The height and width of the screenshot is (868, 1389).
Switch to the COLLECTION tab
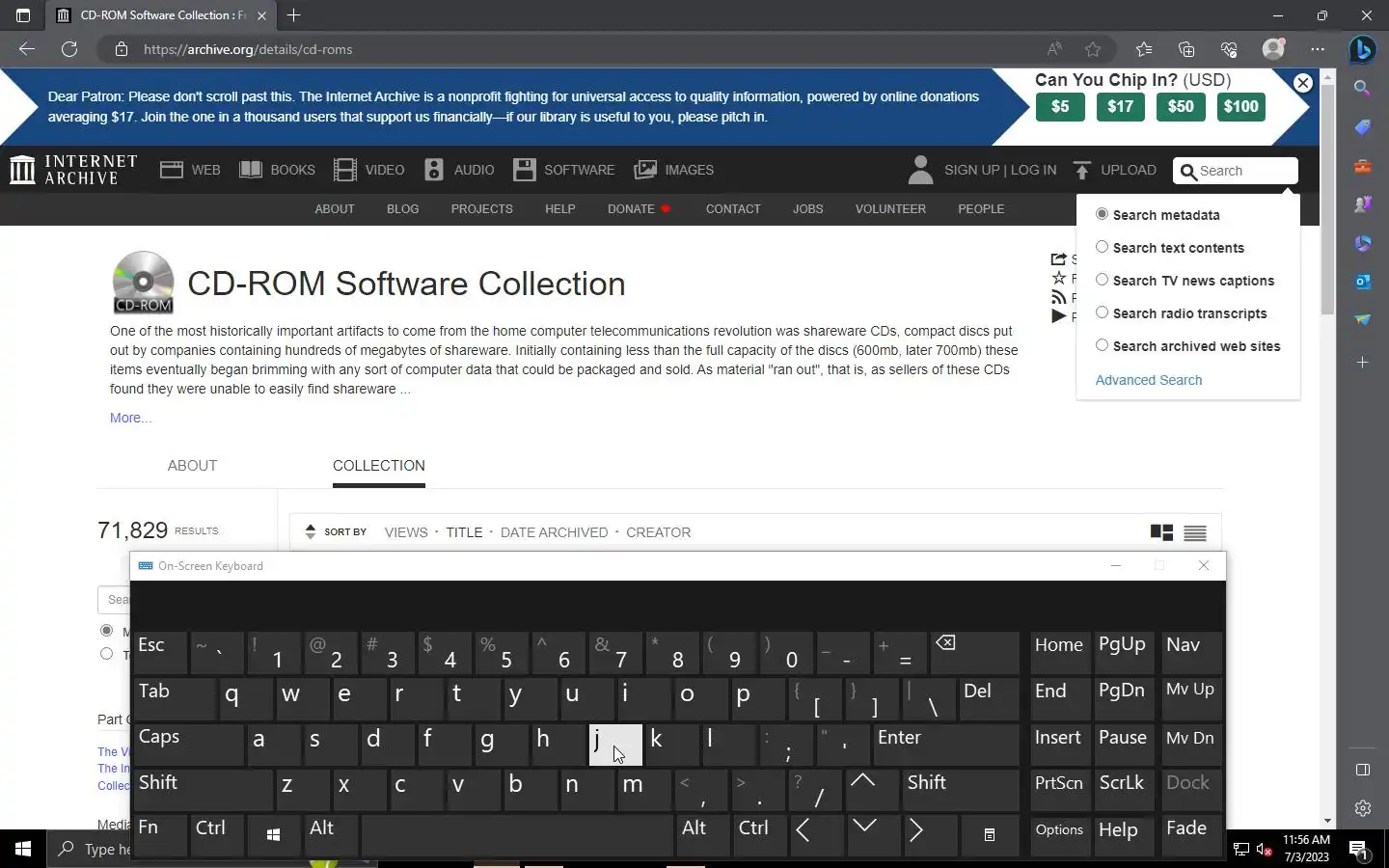point(379,465)
